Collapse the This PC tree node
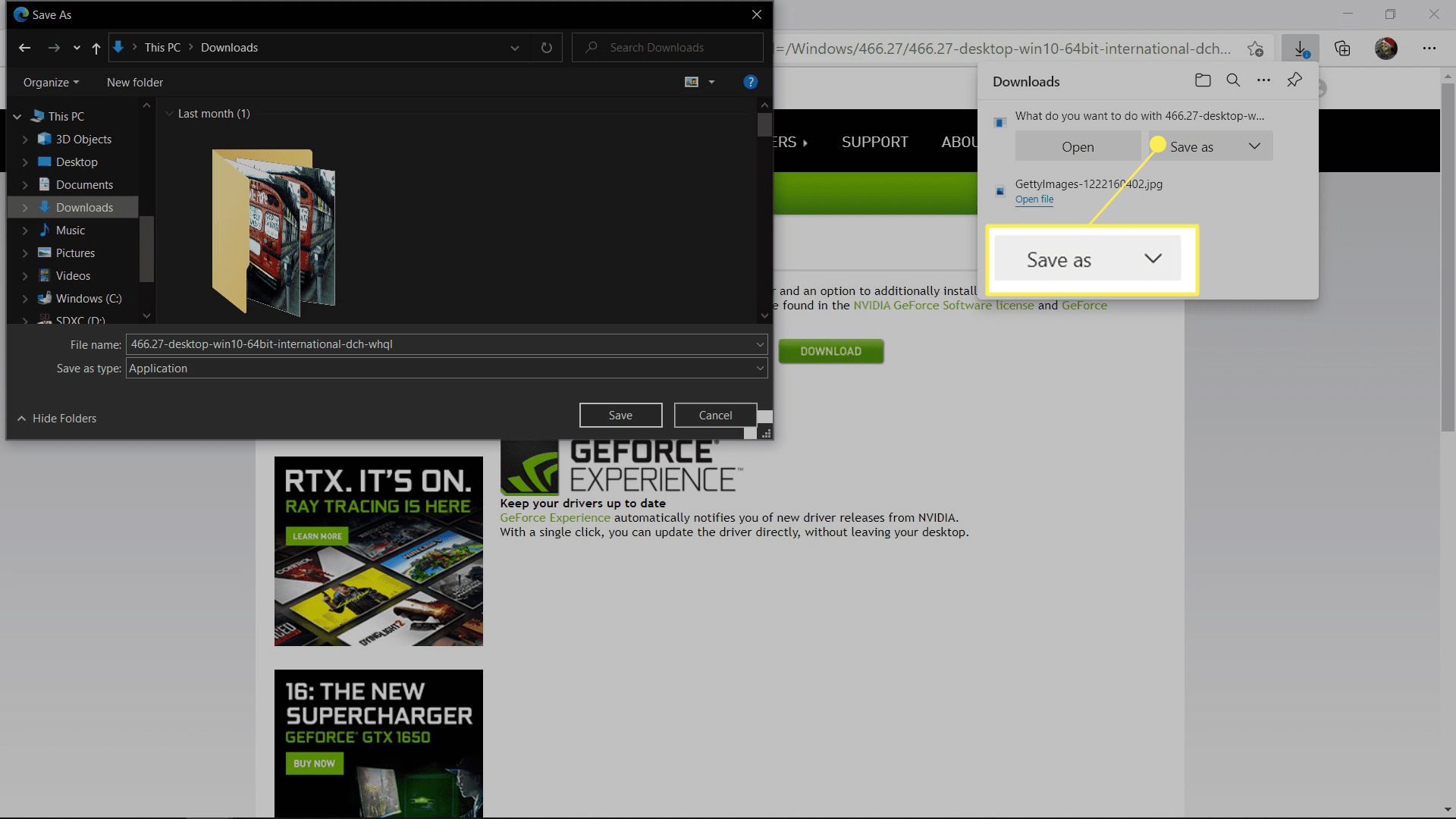 pos(17,117)
